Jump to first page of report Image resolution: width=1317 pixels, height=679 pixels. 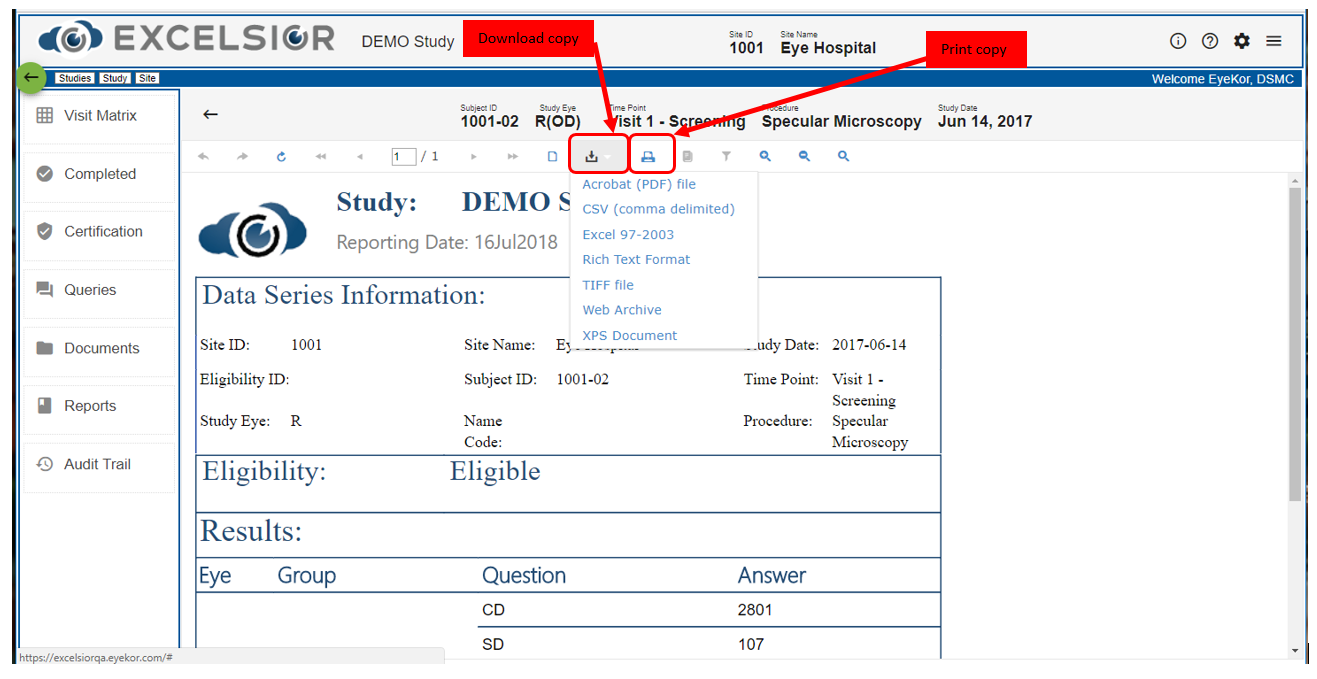(321, 156)
